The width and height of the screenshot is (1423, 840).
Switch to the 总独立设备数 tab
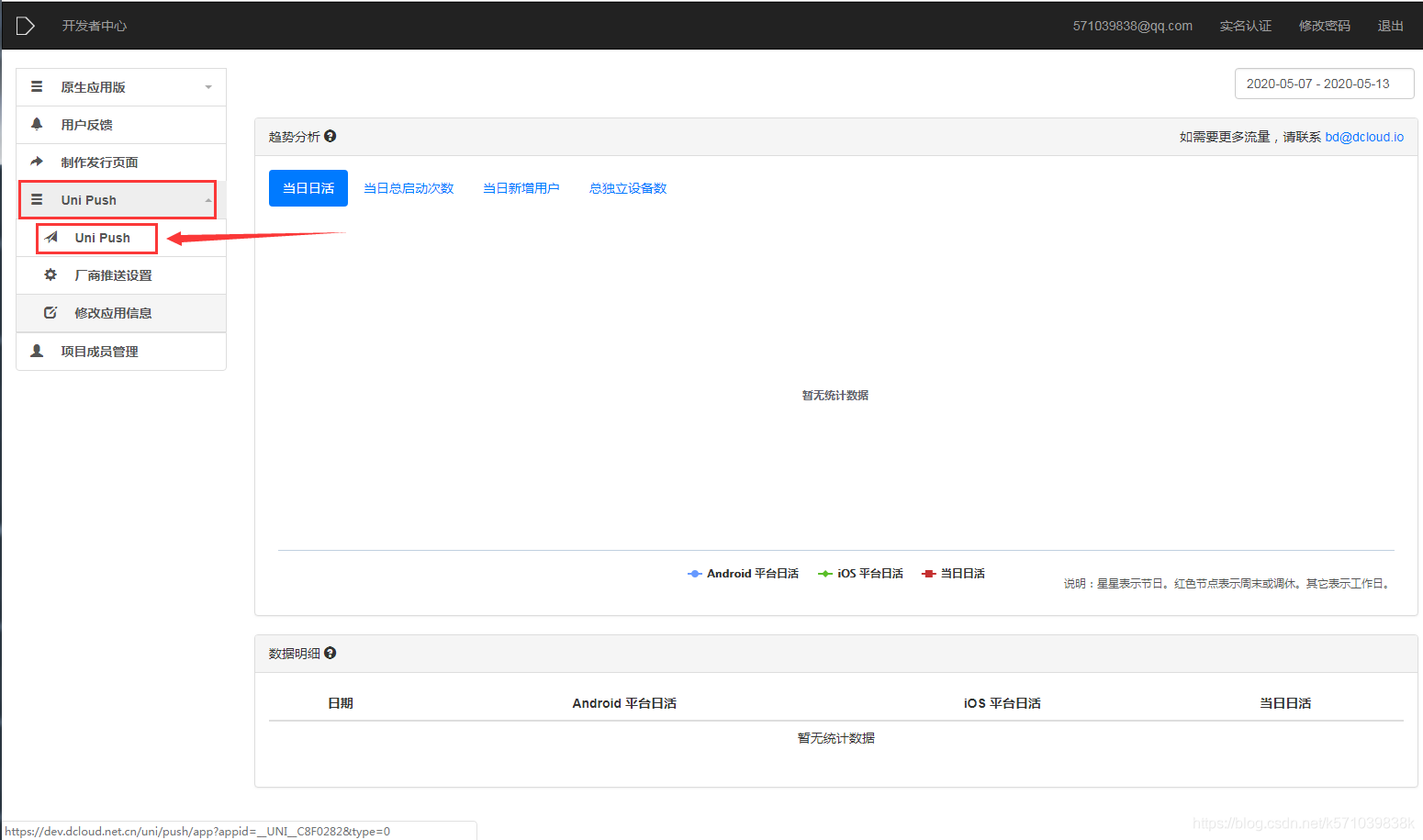(x=627, y=187)
